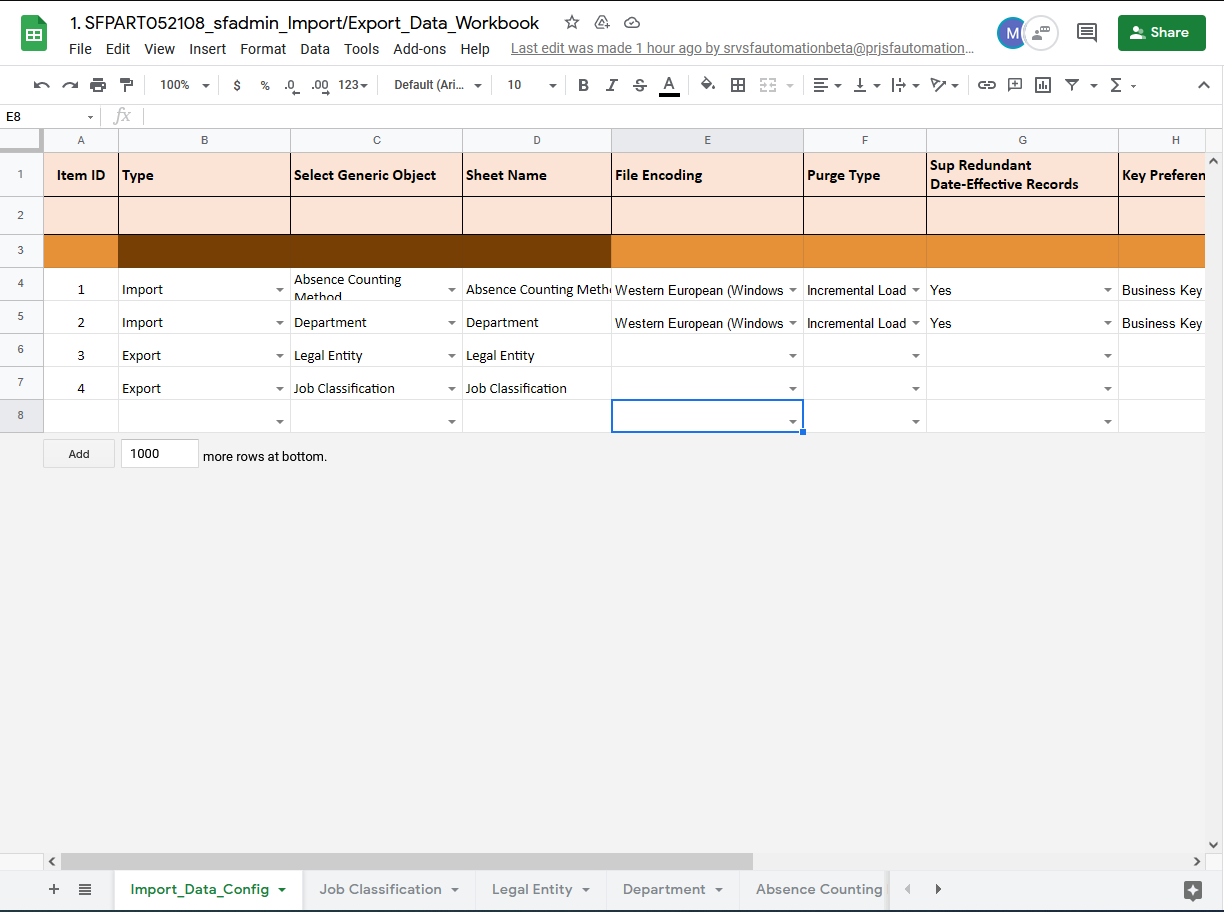The height and width of the screenshot is (912, 1224).
Task: Toggle italic formatting
Action: click(611, 85)
